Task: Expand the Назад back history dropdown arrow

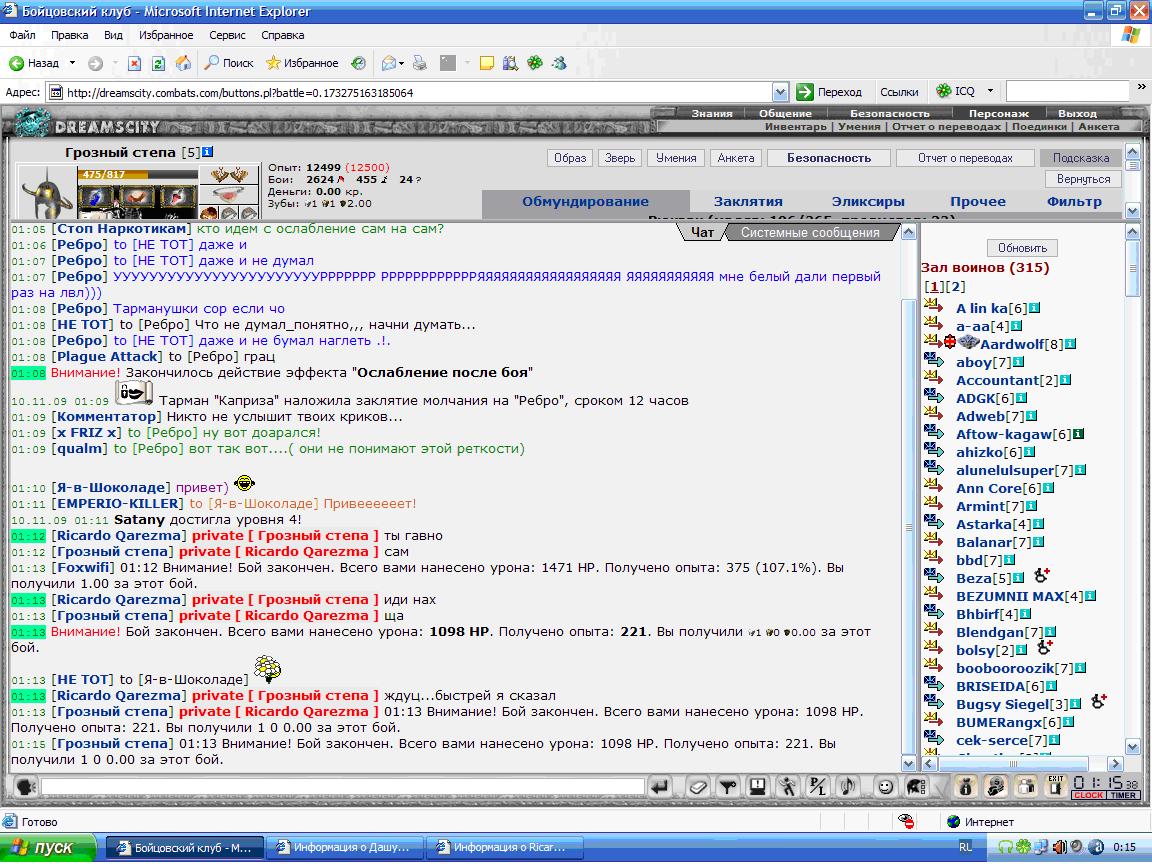Action: coord(72,63)
